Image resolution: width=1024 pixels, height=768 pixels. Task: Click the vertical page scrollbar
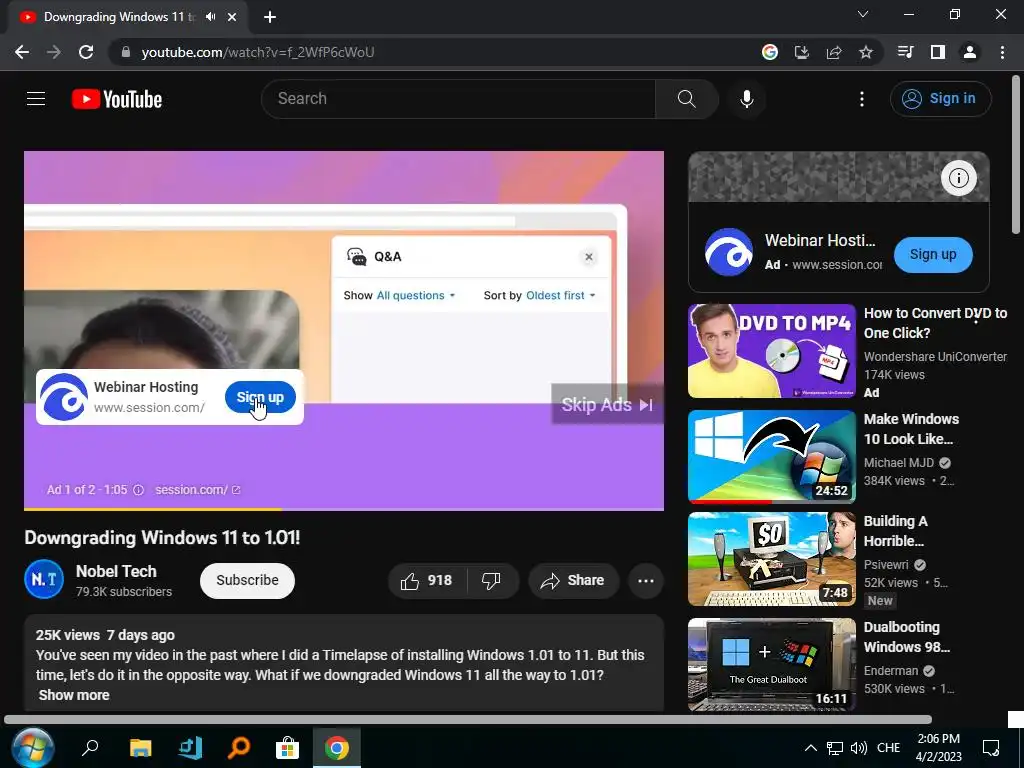(1016, 154)
